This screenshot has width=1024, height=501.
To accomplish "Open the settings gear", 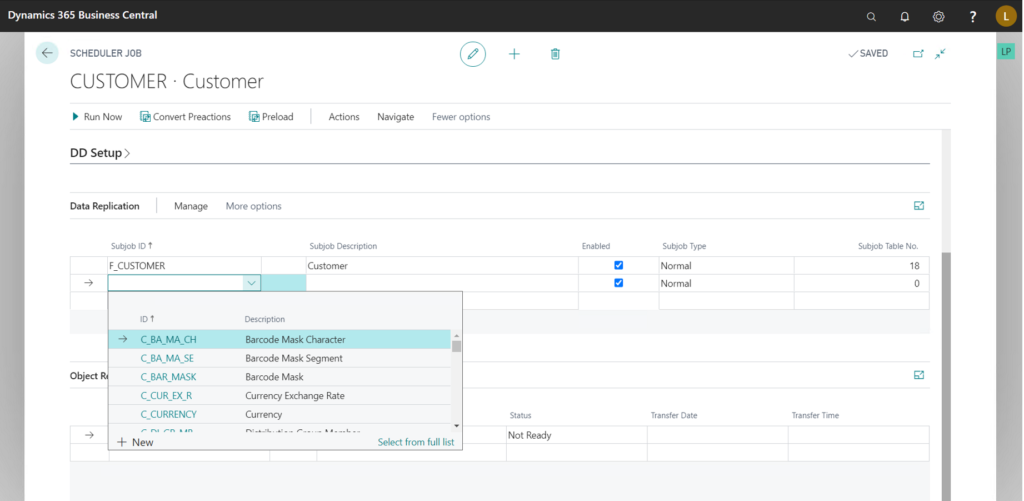I will (938, 17).
